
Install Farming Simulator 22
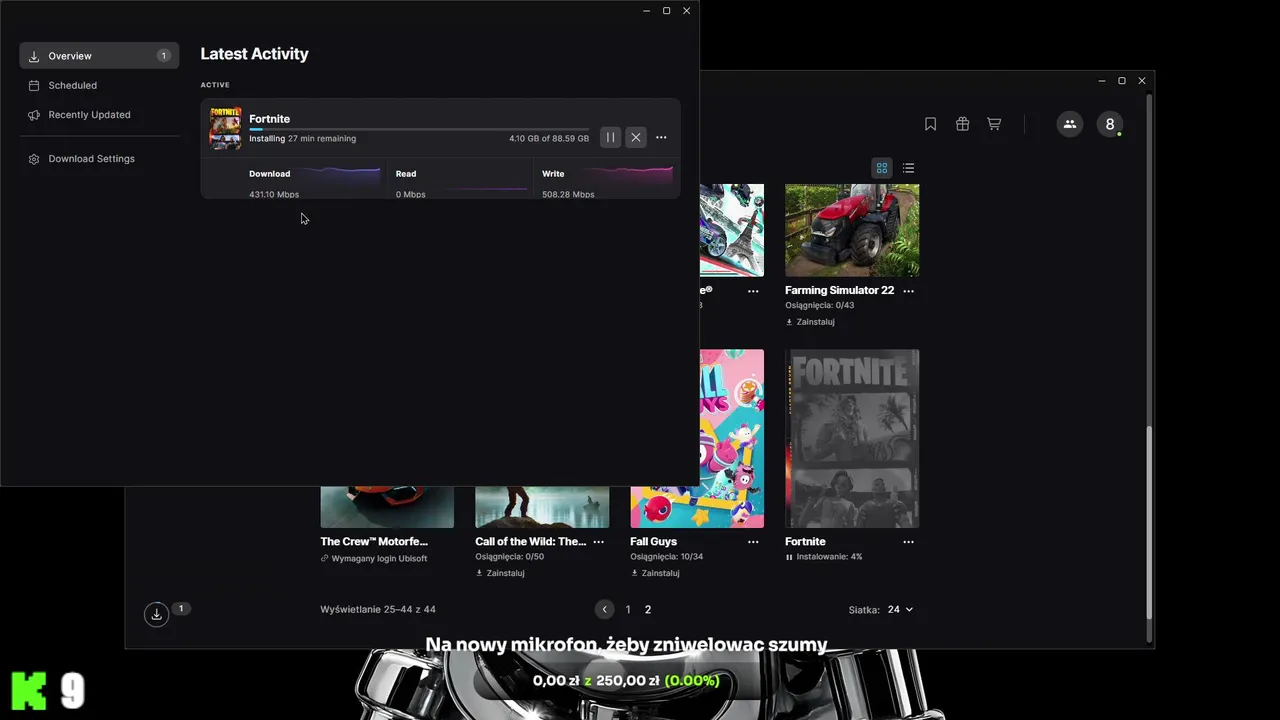[x=810, y=322]
